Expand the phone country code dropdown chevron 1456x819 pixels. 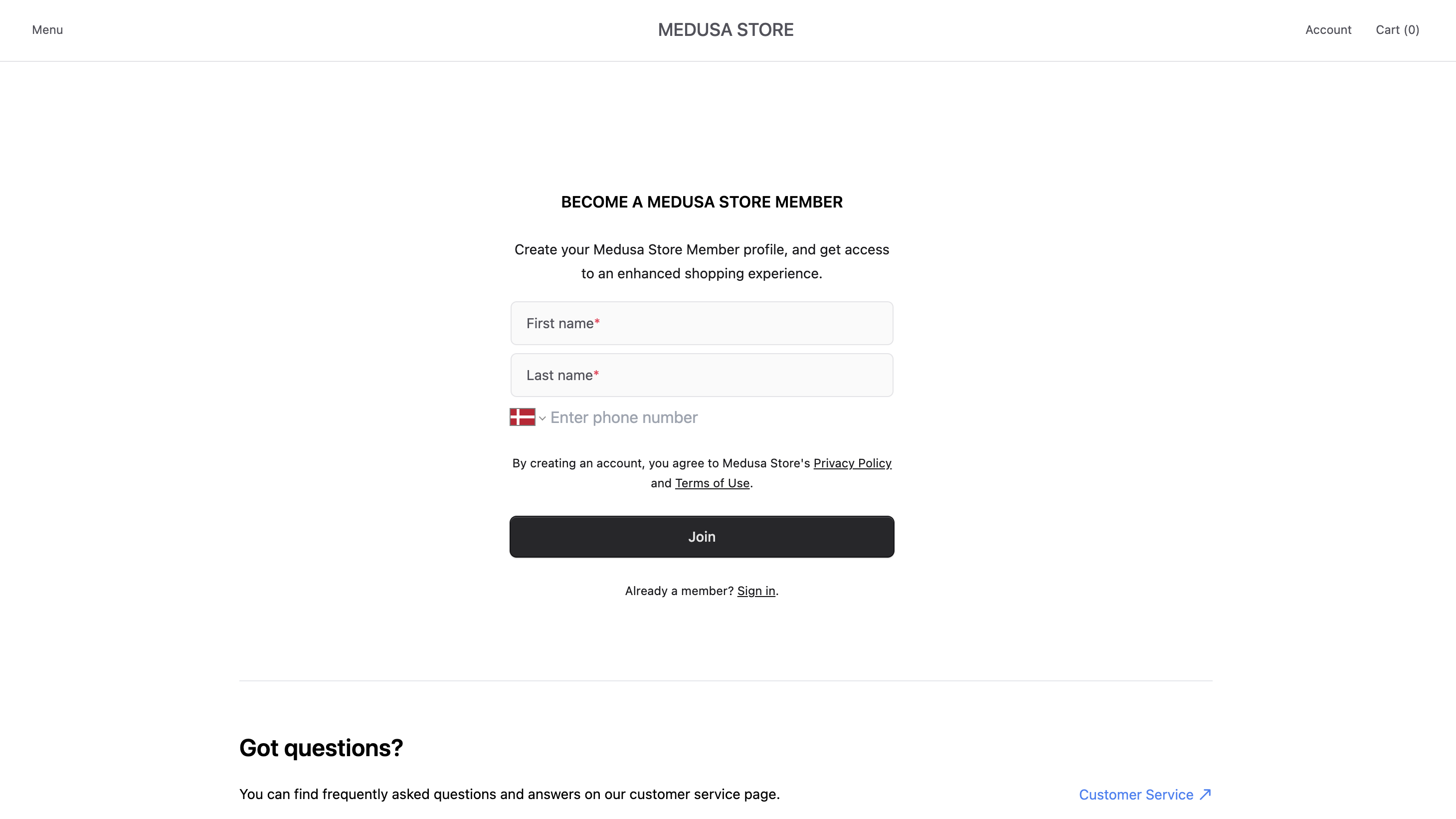542,418
